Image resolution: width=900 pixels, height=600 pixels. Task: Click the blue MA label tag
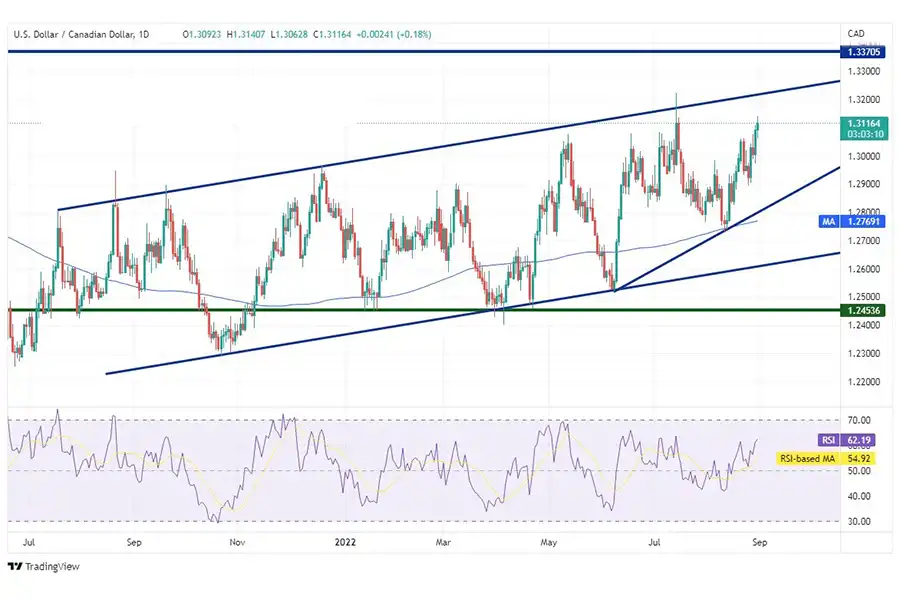[828, 222]
